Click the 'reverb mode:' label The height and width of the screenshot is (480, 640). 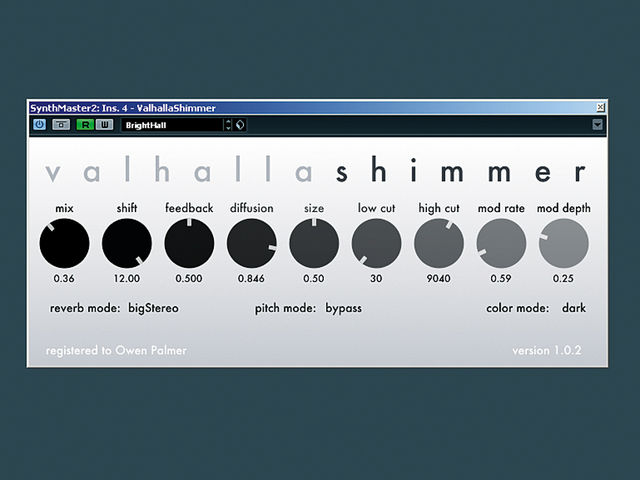[x=85, y=308]
